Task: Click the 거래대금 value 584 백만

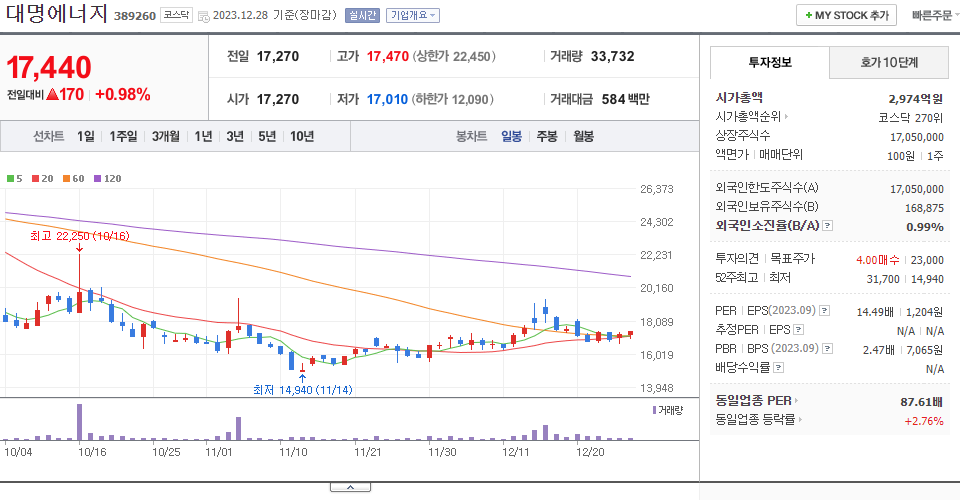Action: 625,99
